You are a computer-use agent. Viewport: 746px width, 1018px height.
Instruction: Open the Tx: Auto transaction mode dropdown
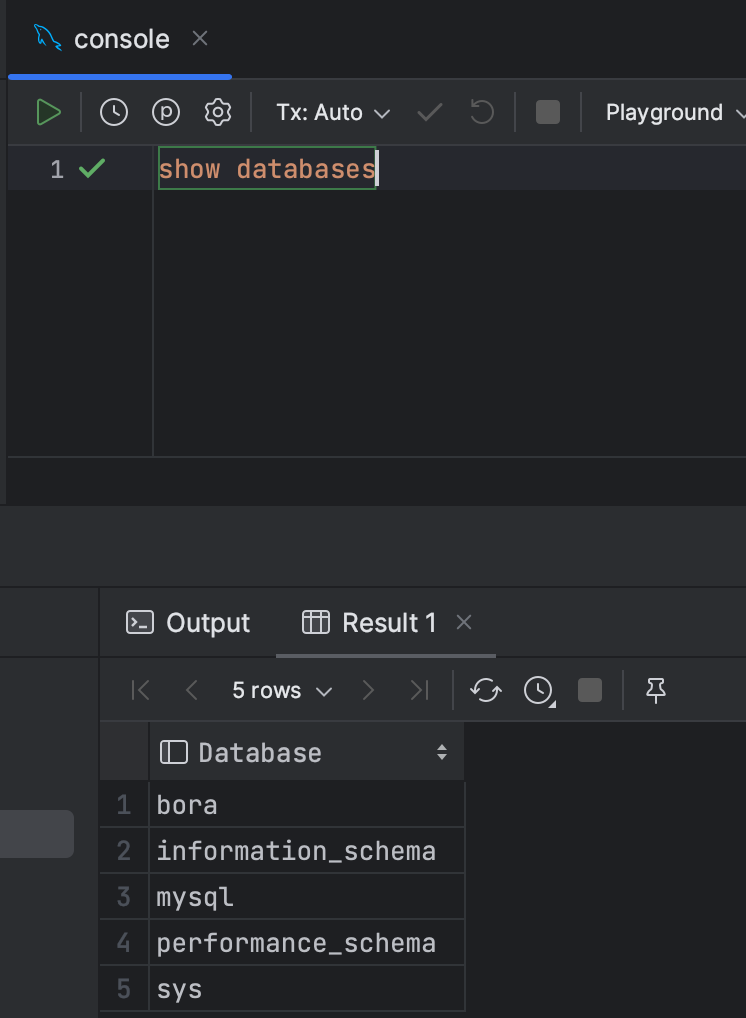(x=332, y=112)
